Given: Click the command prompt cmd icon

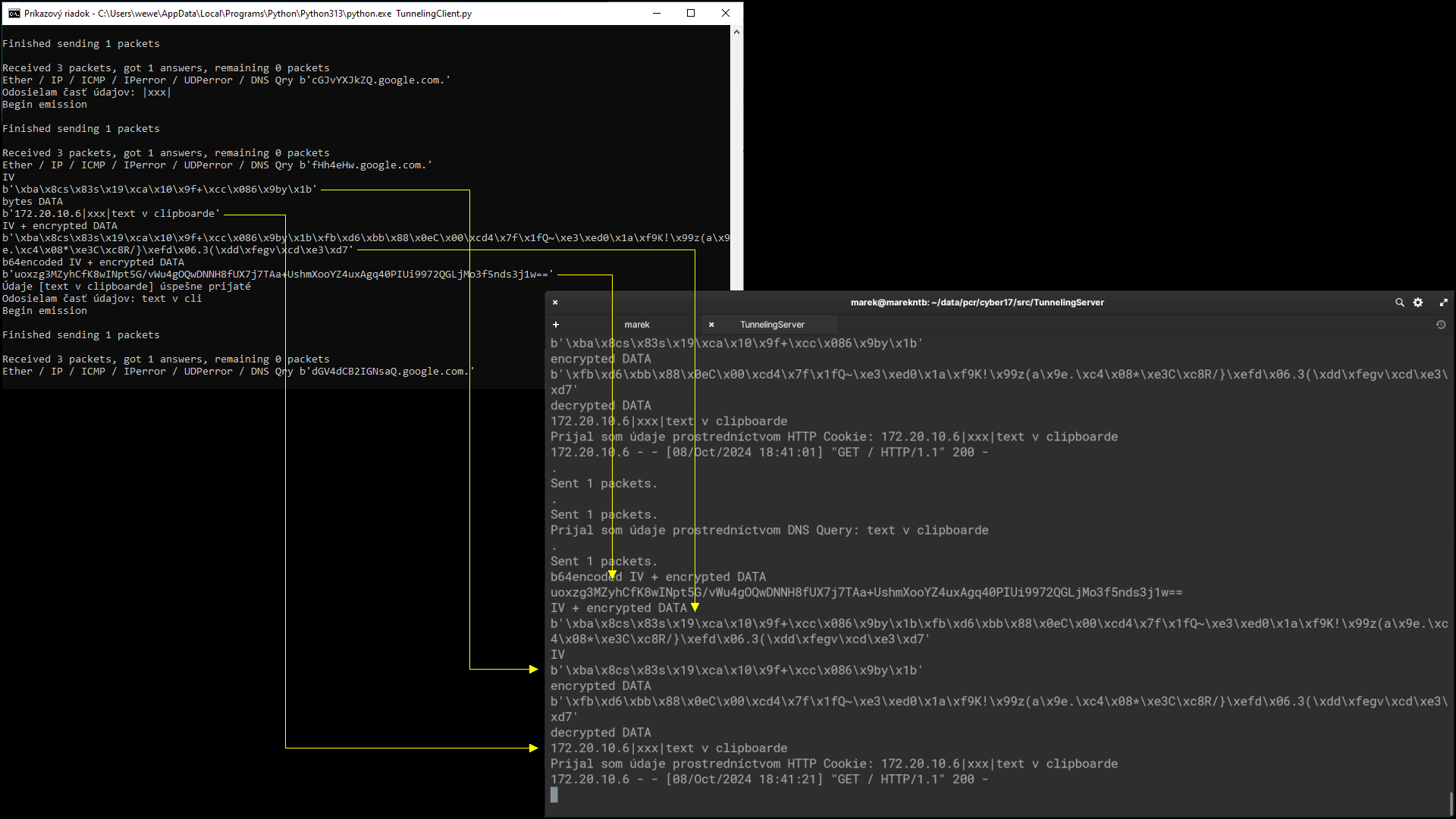Looking at the screenshot, I should (14, 13).
